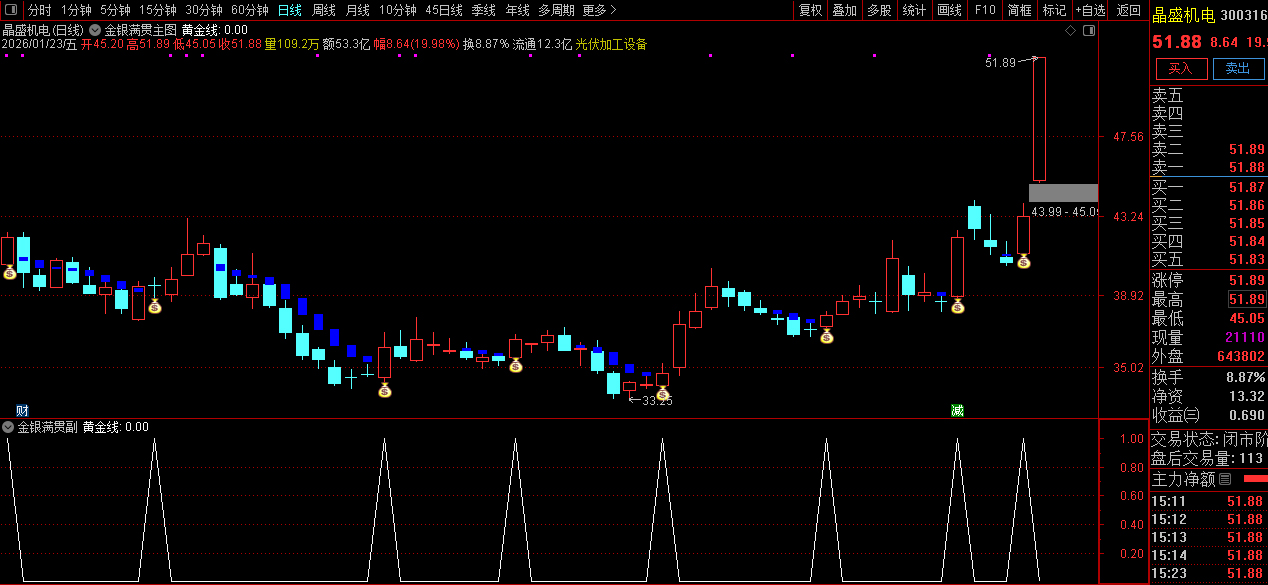
Task: Click the green 减 marker on the chart
Action: 957,410
